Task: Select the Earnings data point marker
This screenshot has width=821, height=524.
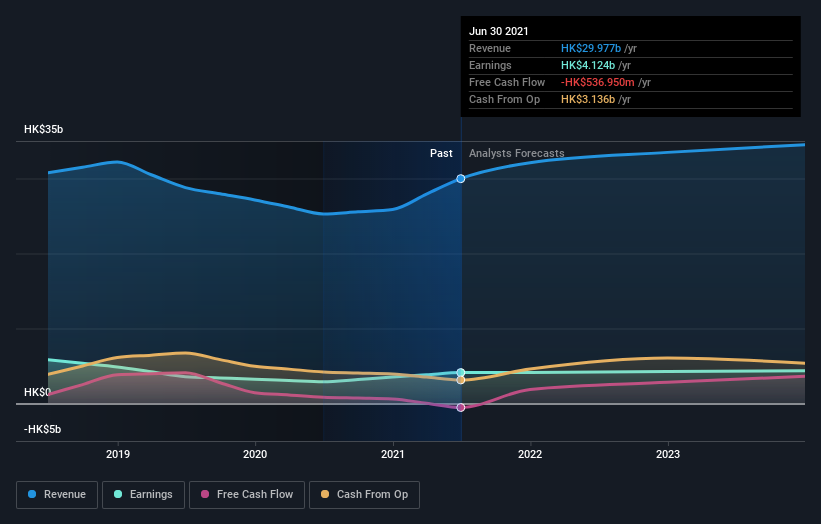Action: [461, 373]
